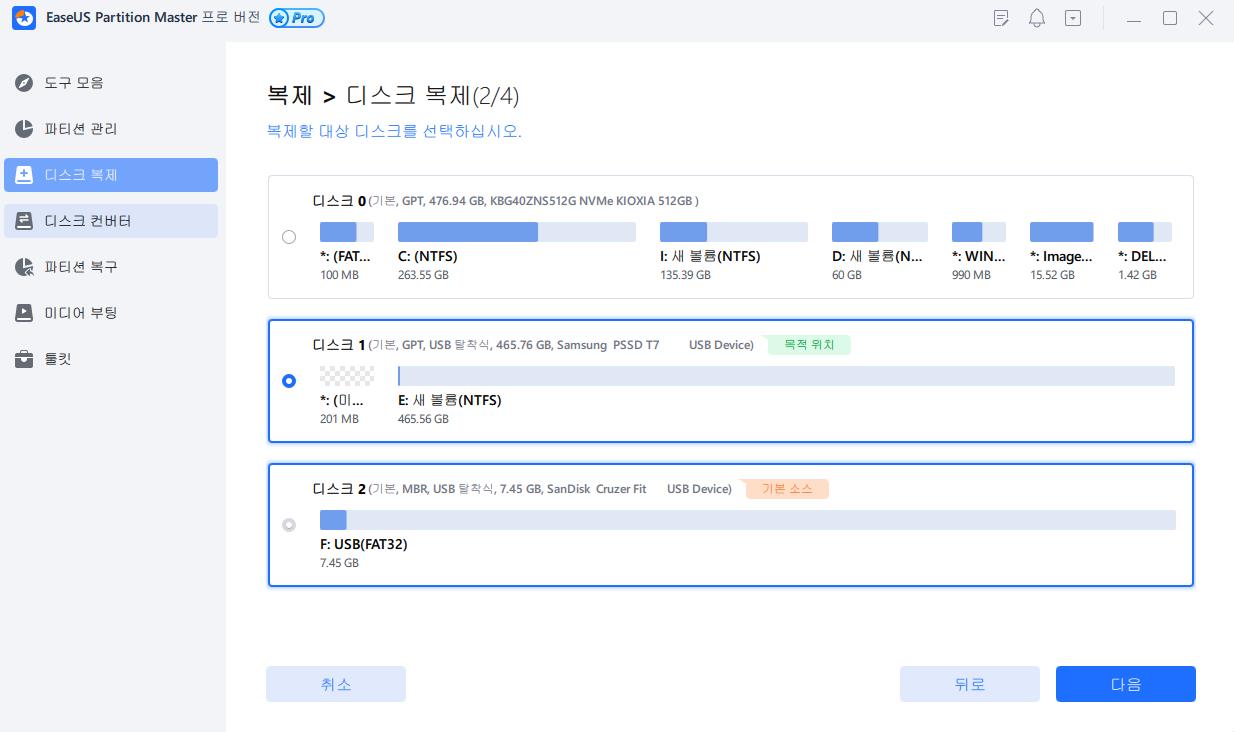Open the notification bell icon
The height and width of the screenshot is (732, 1234).
[1037, 18]
